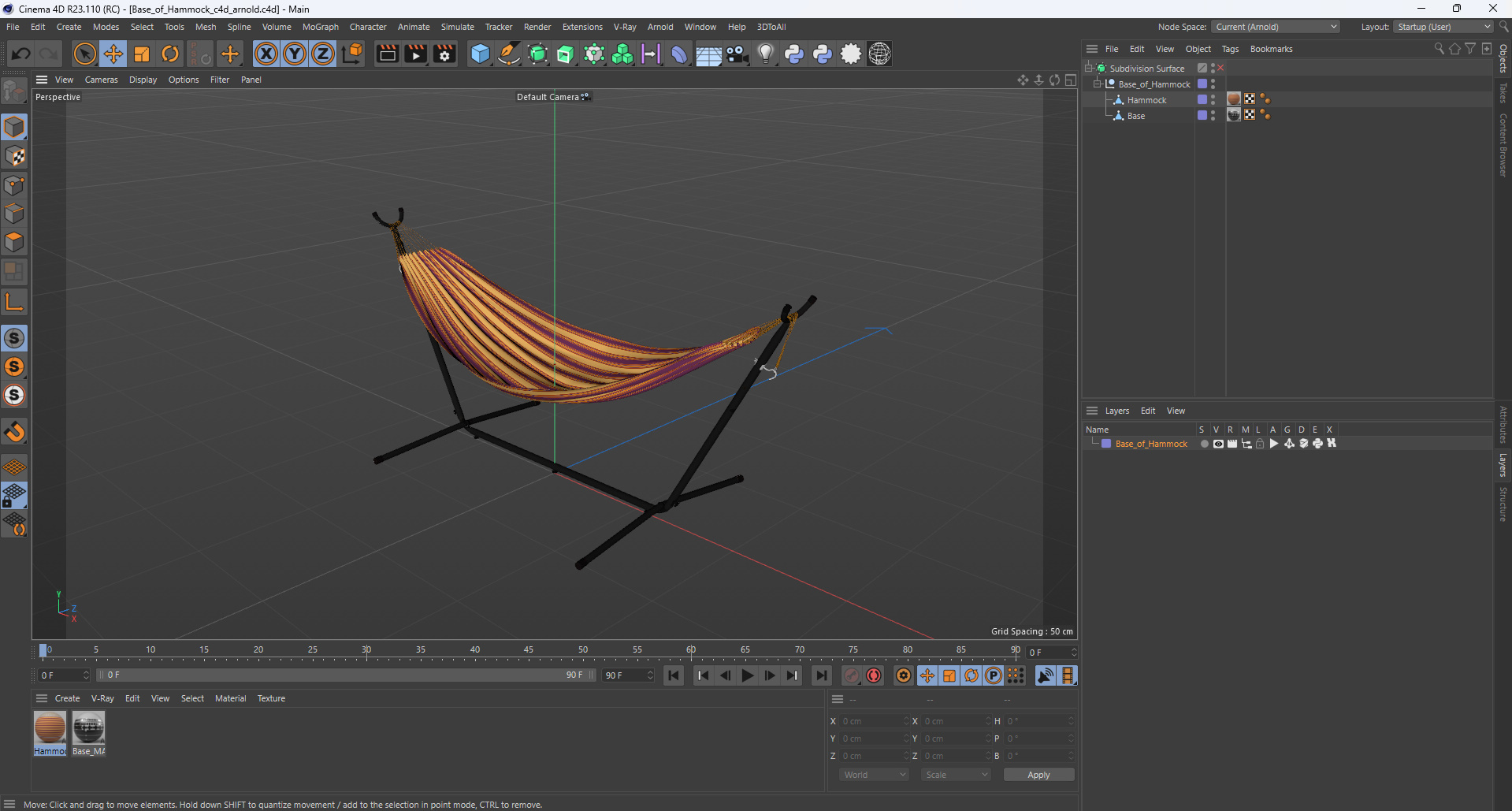This screenshot has height=811, width=1512.
Task: Click the Render View clapperboard icon
Action: [387, 54]
